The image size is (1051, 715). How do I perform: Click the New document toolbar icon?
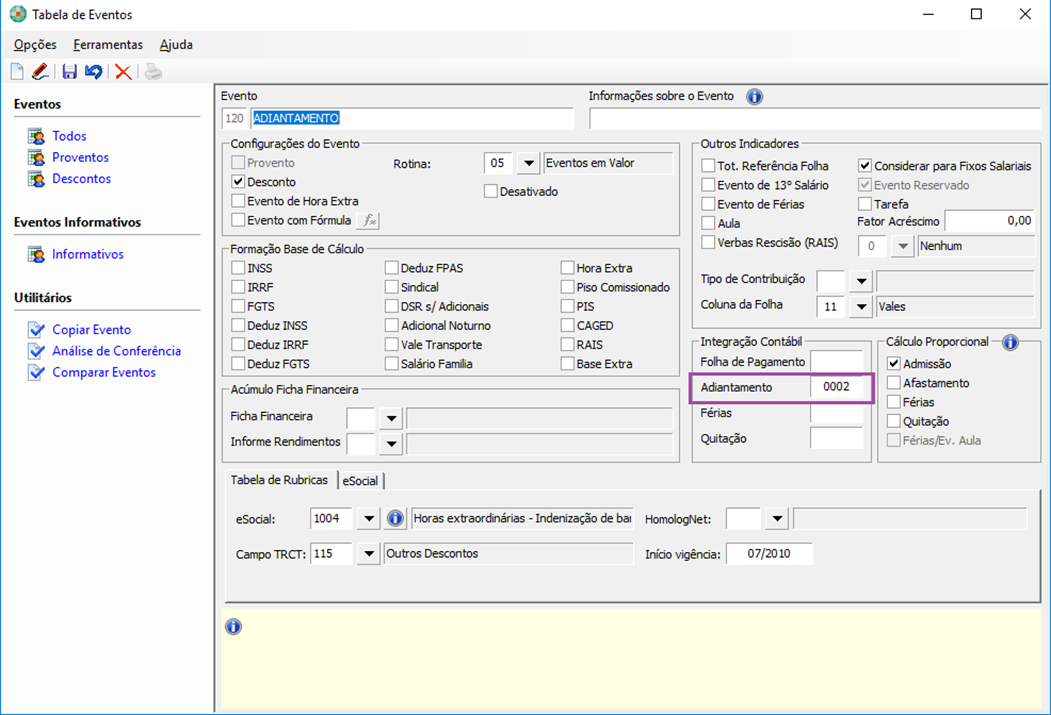pos(17,71)
